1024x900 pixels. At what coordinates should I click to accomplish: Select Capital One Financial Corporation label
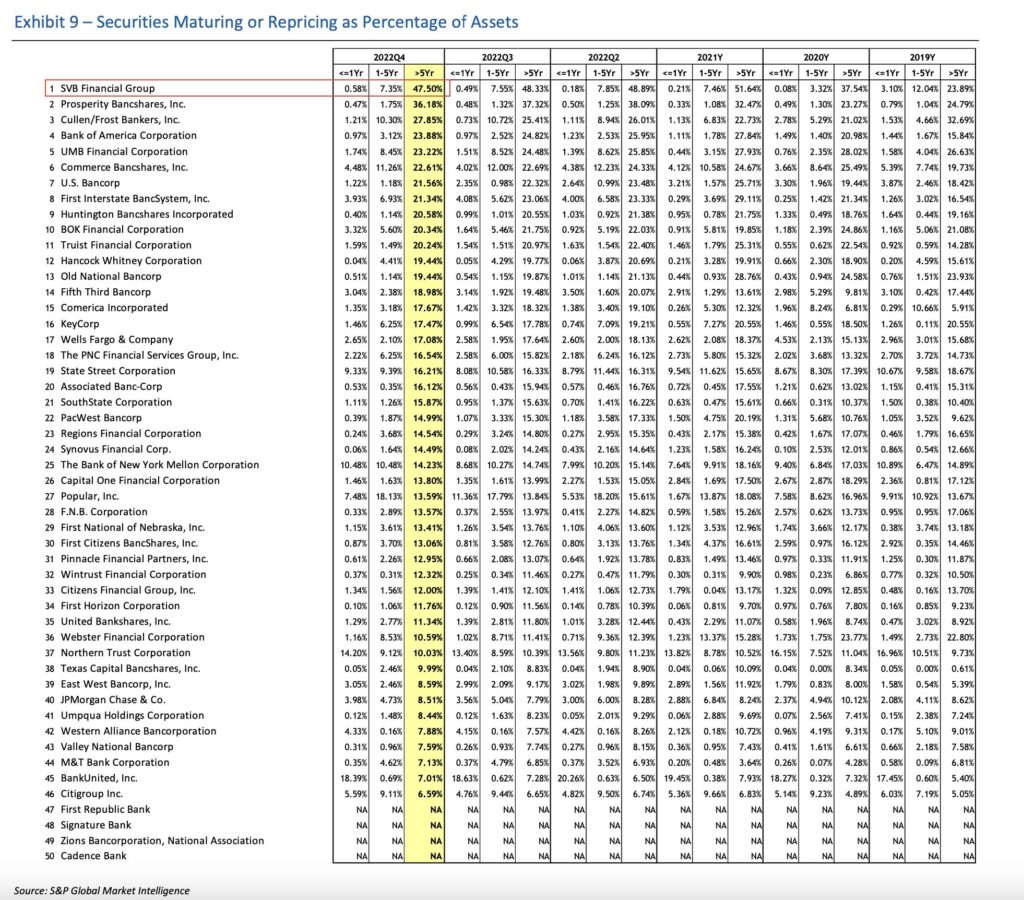tap(140, 480)
